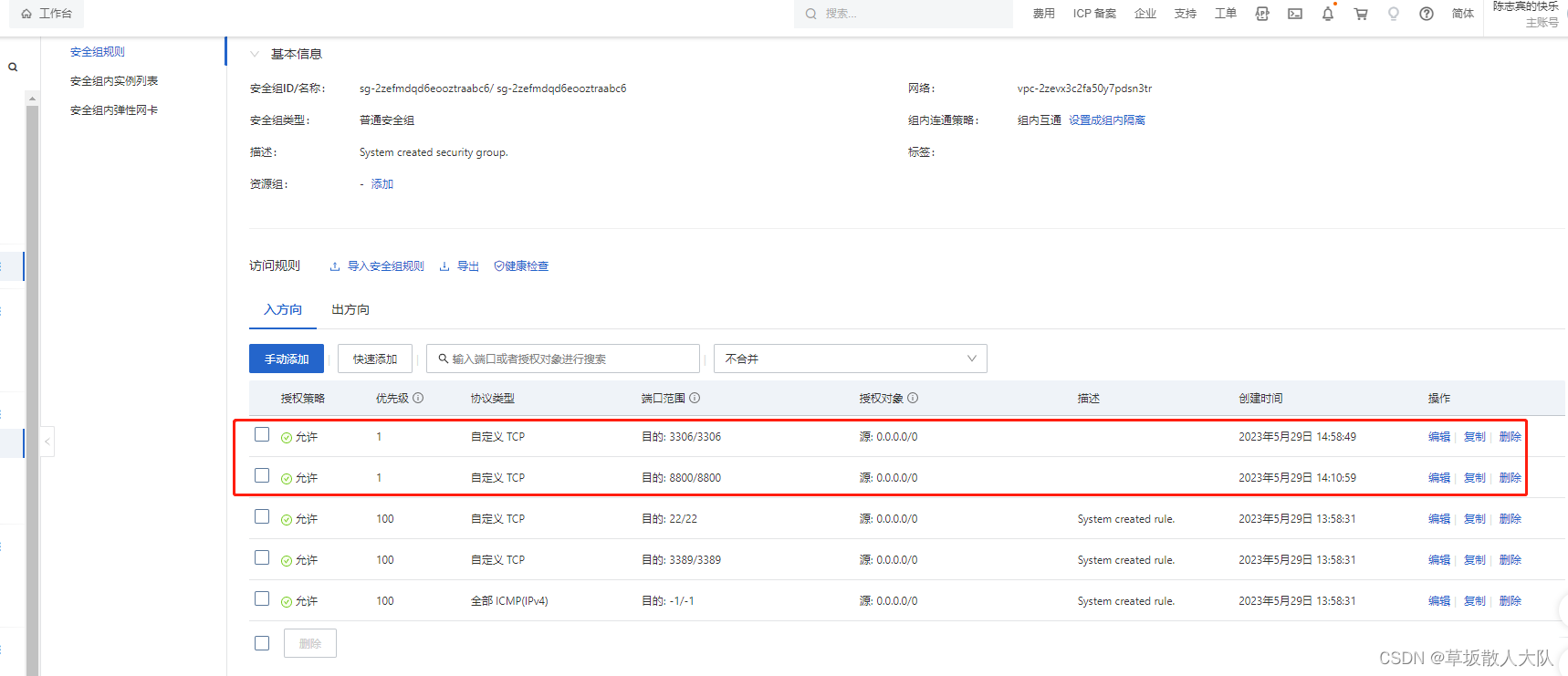Click the sidebar magnifier search icon
The height and width of the screenshot is (676, 1568).
click(13, 67)
